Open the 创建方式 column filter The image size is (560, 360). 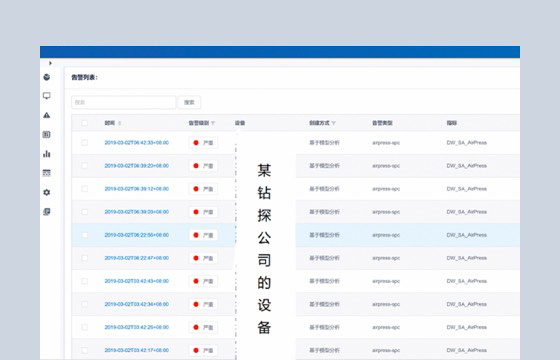(x=334, y=123)
